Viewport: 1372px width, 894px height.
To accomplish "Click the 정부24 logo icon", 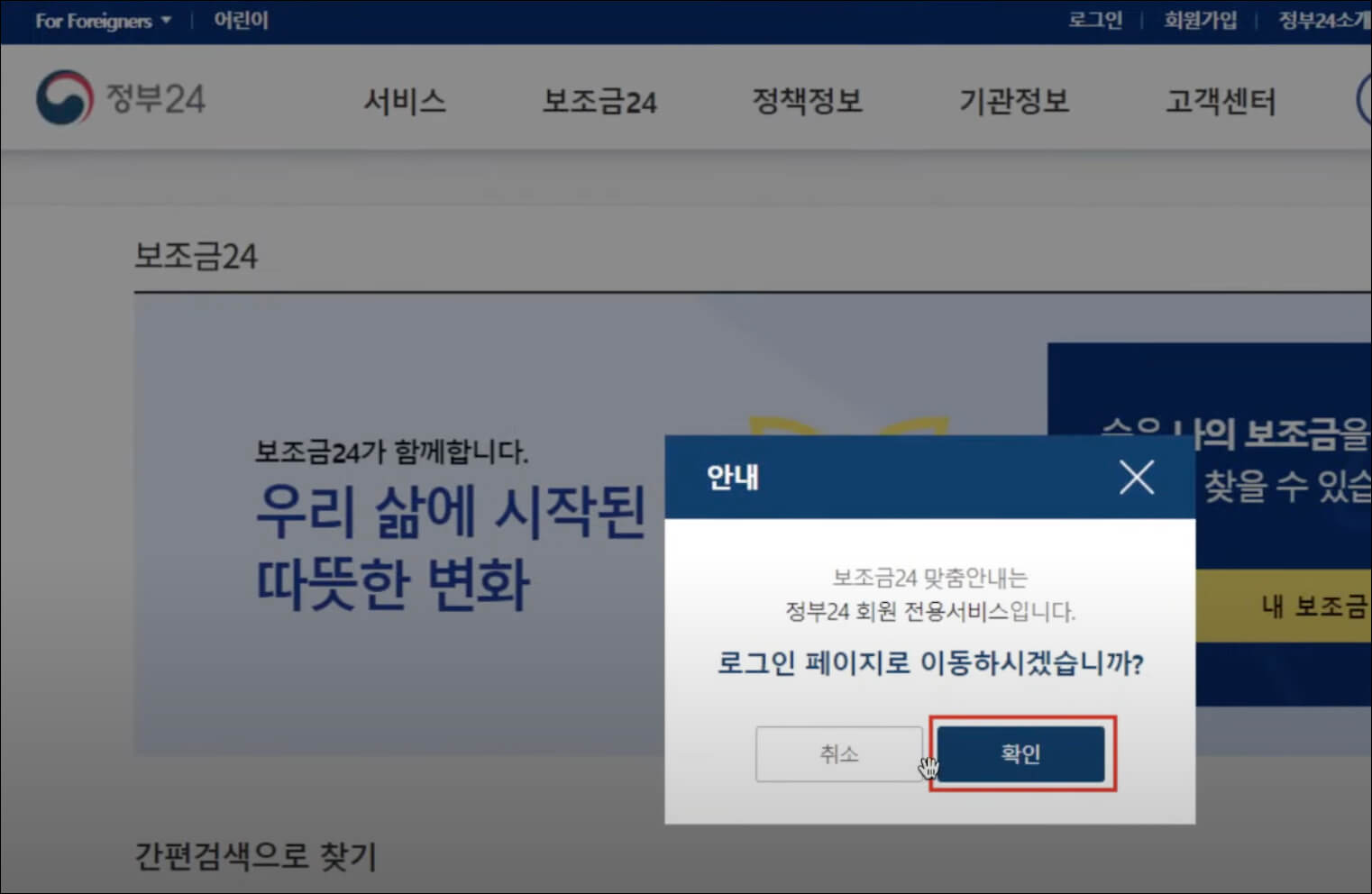I will (x=64, y=97).
